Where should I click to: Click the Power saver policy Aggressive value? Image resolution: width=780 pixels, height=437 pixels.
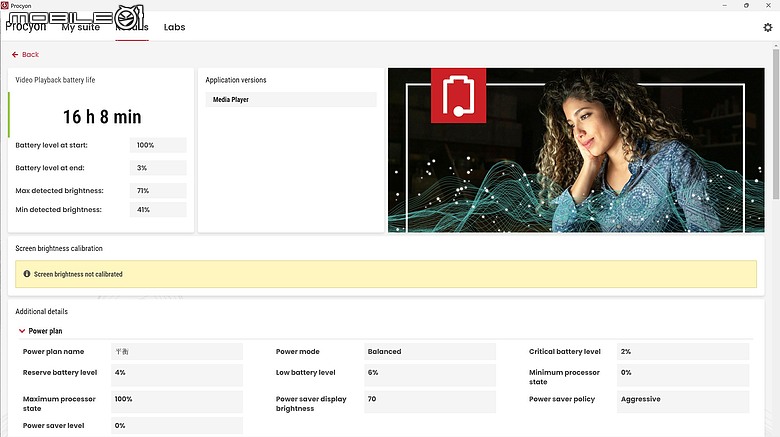pyautogui.click(x=683, y=402)
